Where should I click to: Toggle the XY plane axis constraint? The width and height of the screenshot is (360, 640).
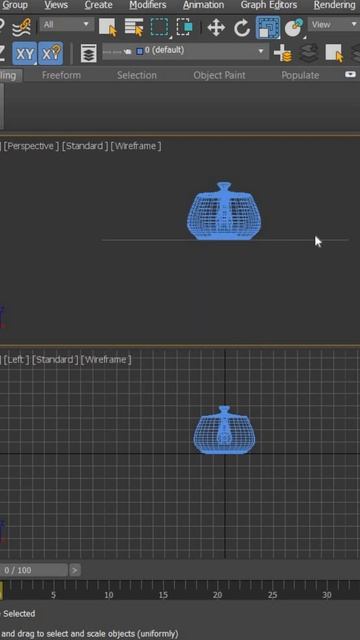[24, 53]
